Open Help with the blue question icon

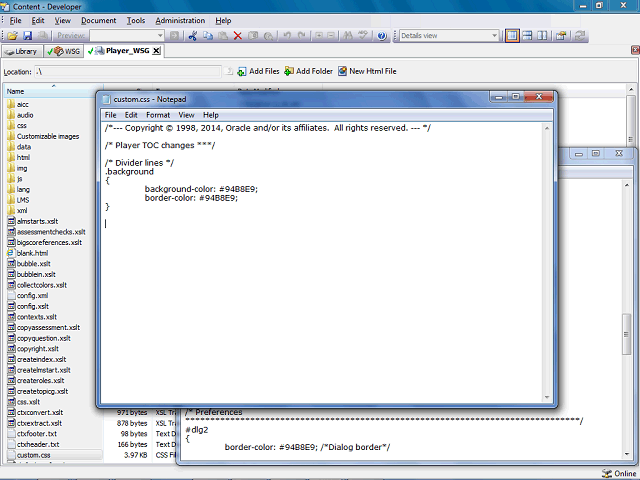[382, 36]
